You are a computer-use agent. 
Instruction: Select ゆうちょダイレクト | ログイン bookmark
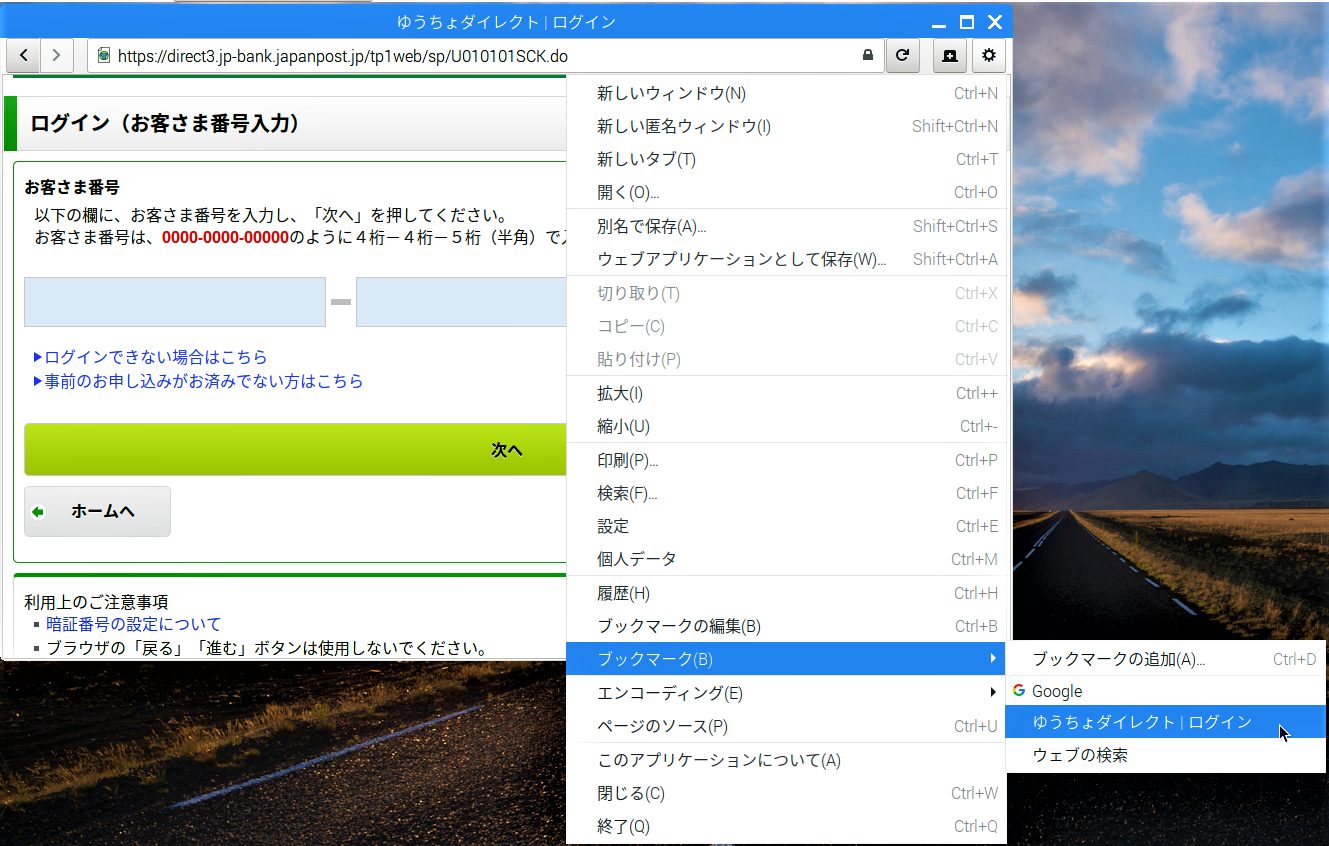1165,722
